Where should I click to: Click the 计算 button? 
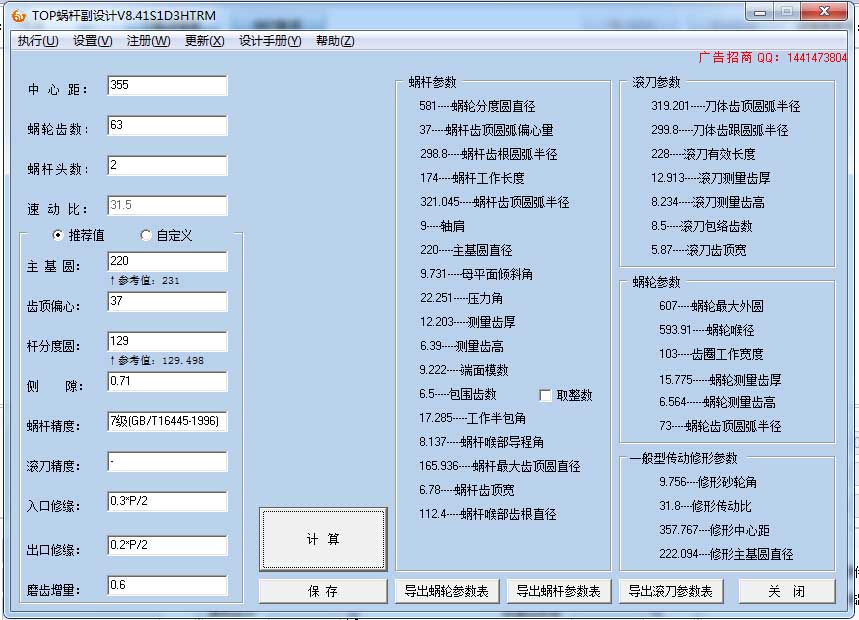point(323,539)
